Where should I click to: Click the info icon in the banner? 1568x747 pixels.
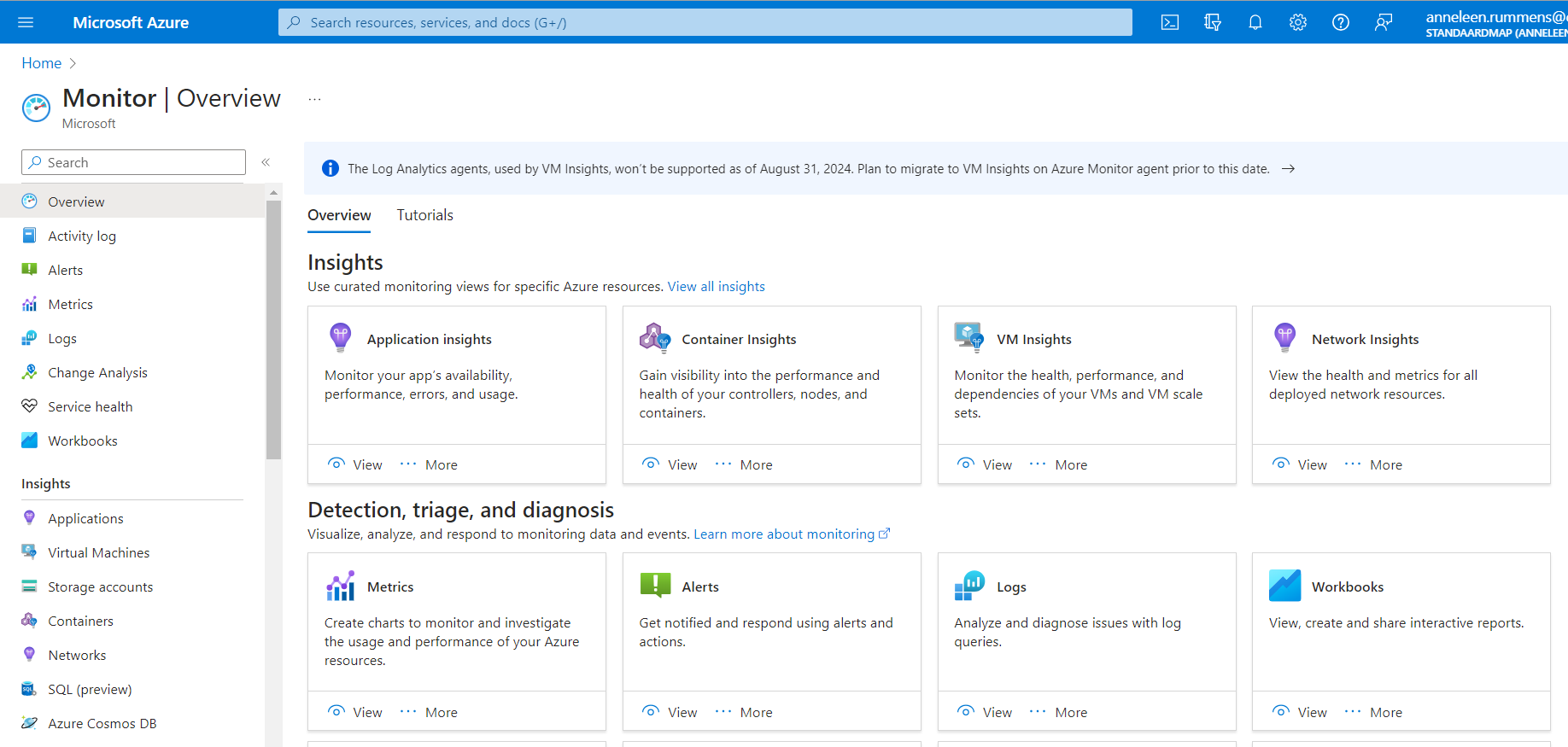pos(330,168)
